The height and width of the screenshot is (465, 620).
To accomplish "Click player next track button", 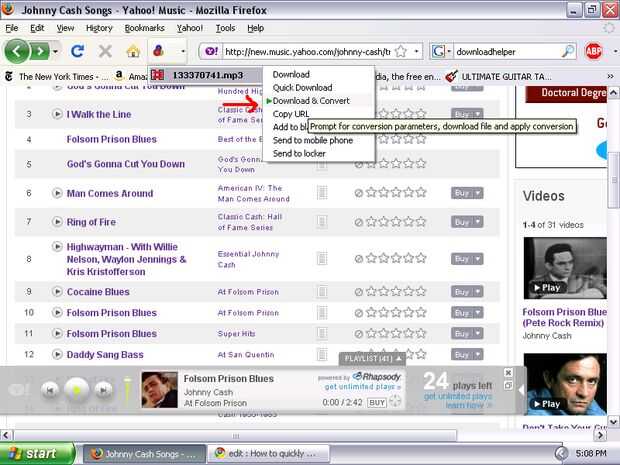I will point(103,390).
